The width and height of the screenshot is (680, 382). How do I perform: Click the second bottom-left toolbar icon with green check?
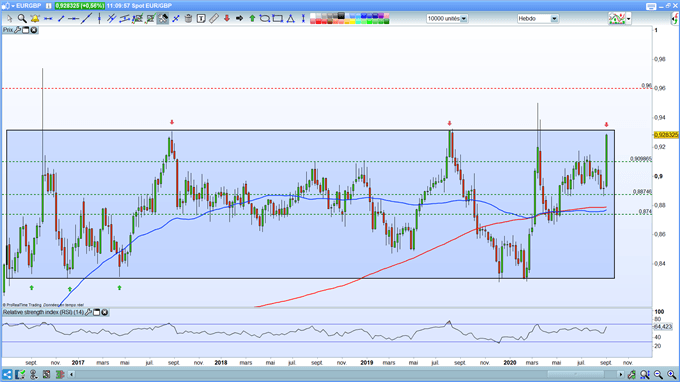pyautogui.click(x=20, y=374)
